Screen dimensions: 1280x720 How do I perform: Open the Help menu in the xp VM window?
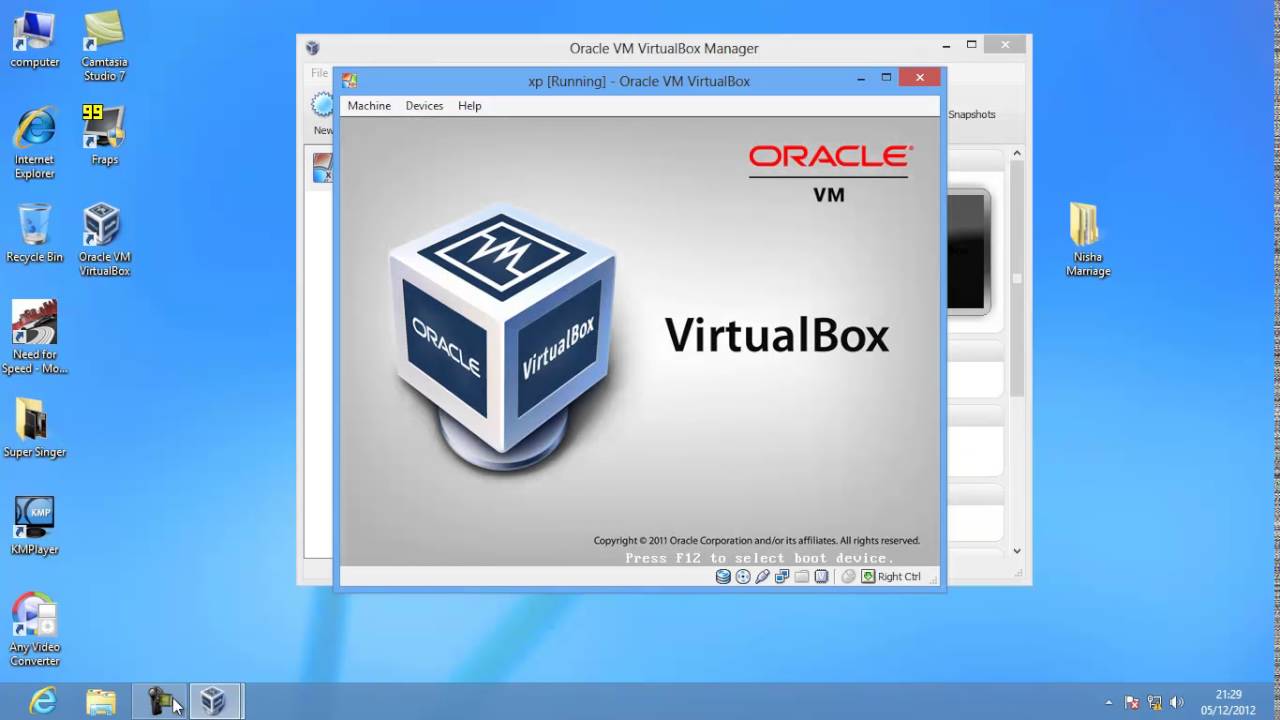(x=469, y=105)
